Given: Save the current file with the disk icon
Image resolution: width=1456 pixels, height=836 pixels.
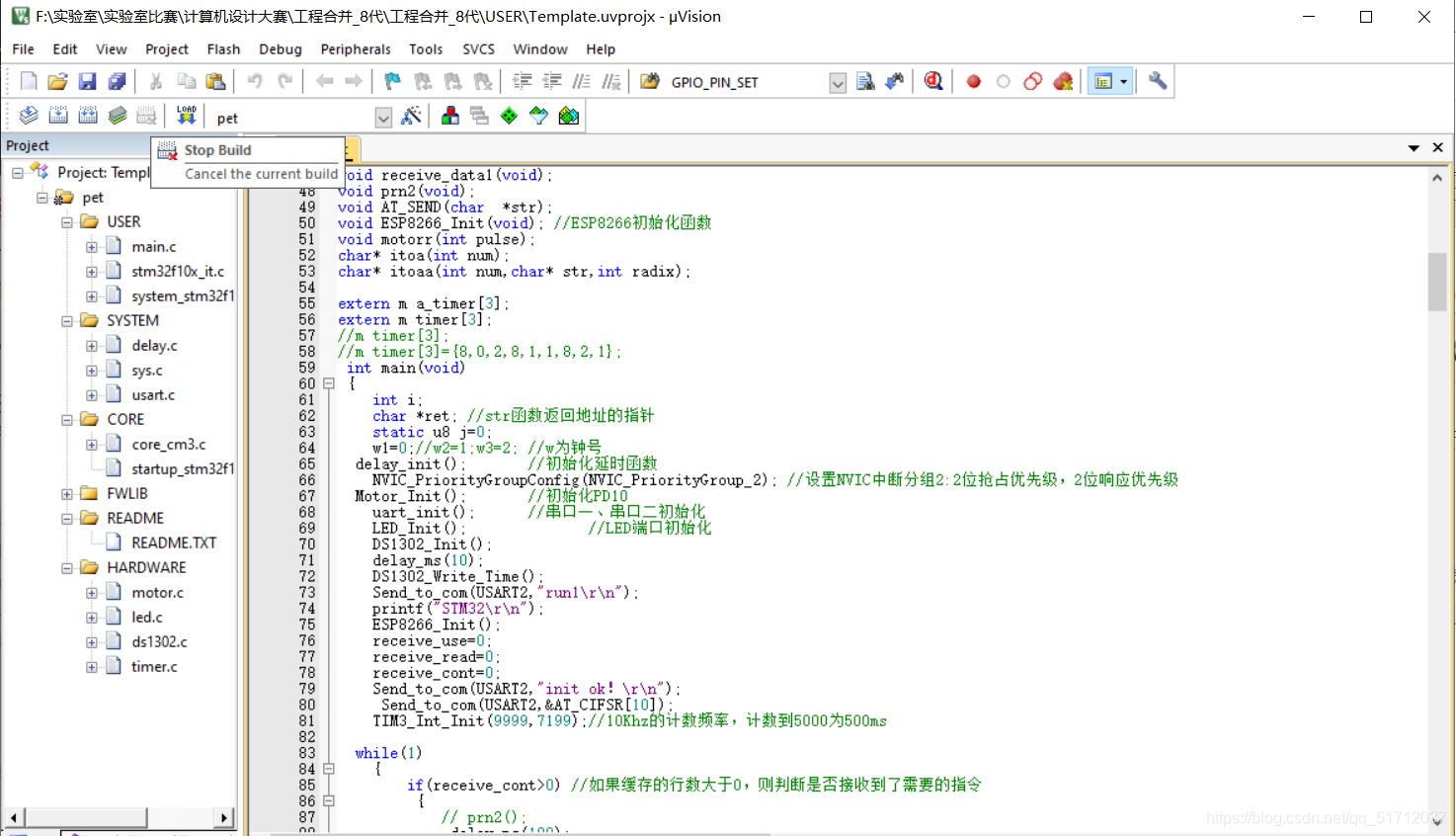Looking at the screenshot, I should 88,82.
